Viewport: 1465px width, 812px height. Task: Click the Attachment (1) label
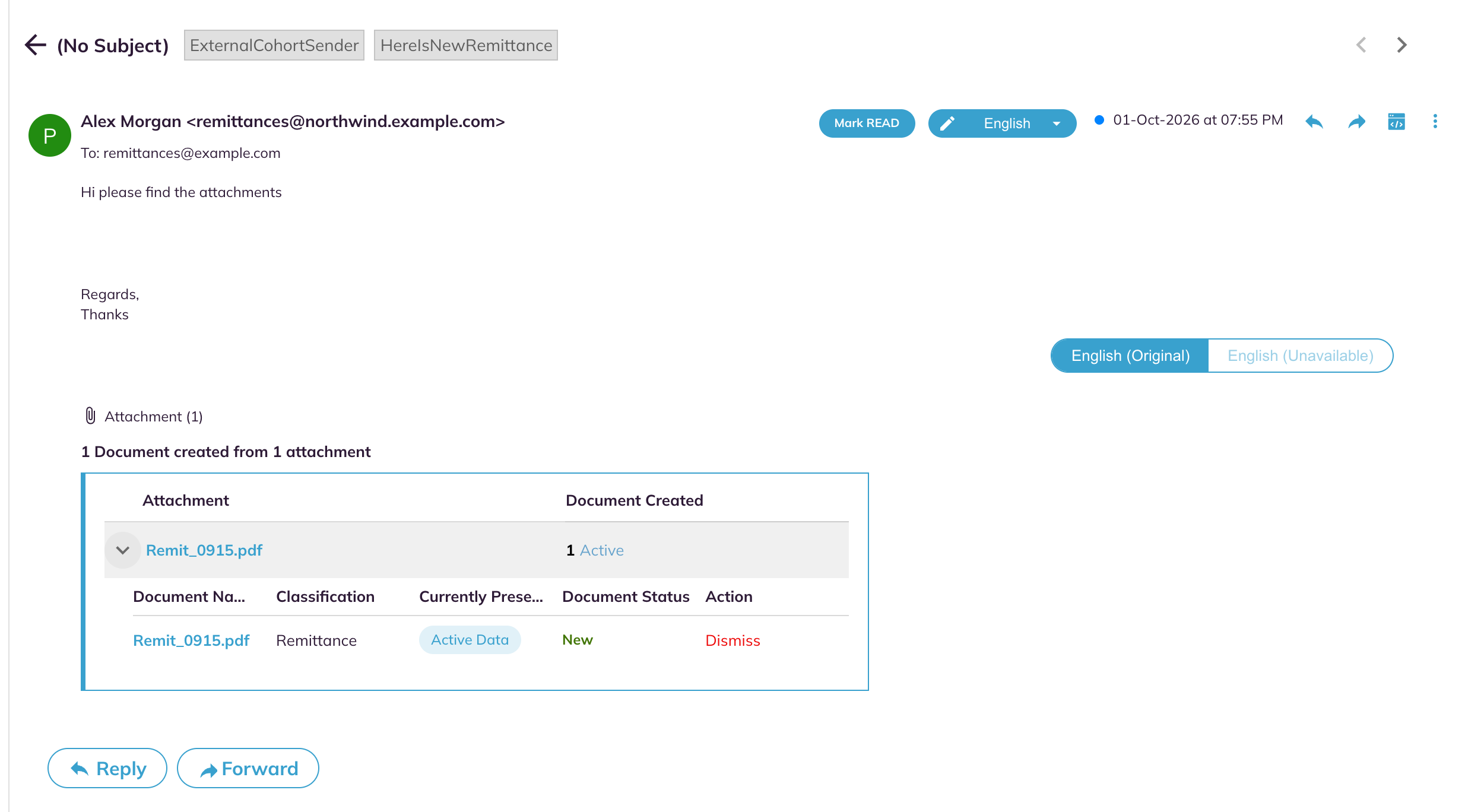154,416
